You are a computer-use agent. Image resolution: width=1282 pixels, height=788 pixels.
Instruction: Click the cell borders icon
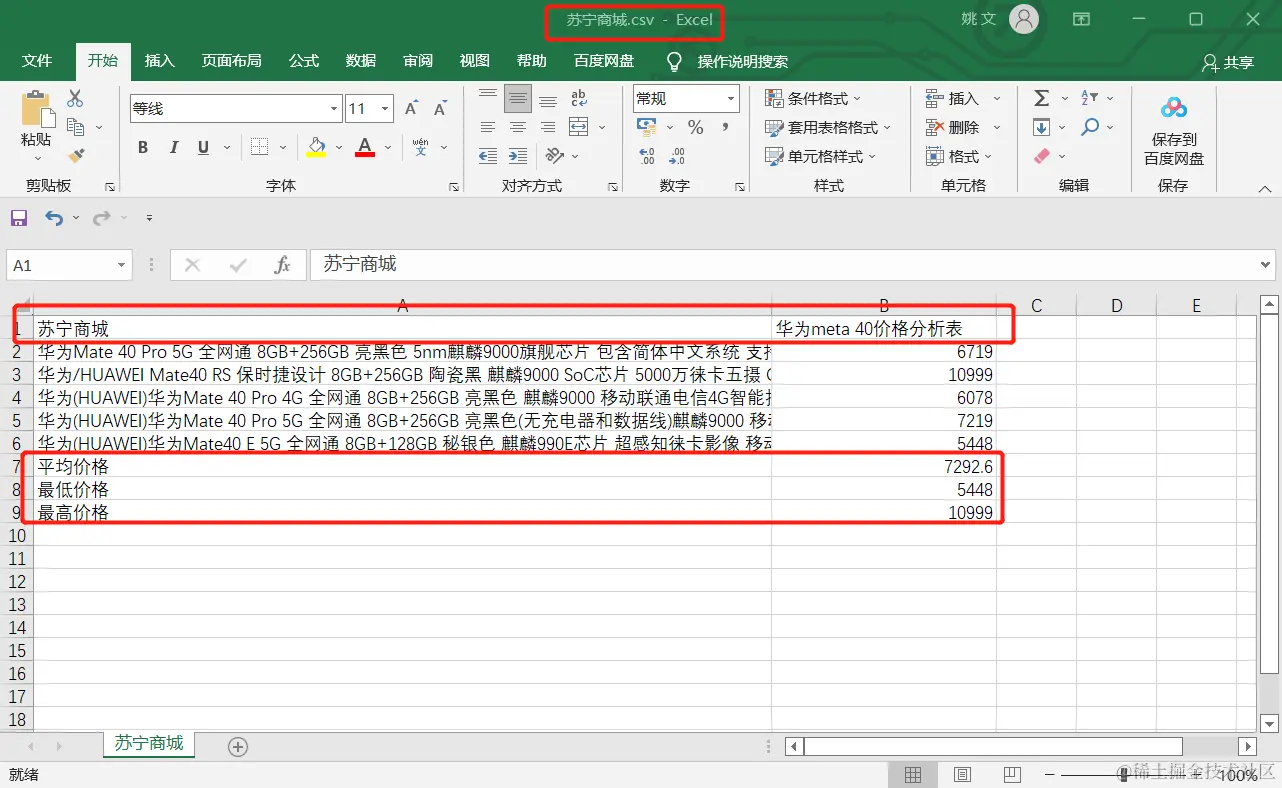[259, 147]
